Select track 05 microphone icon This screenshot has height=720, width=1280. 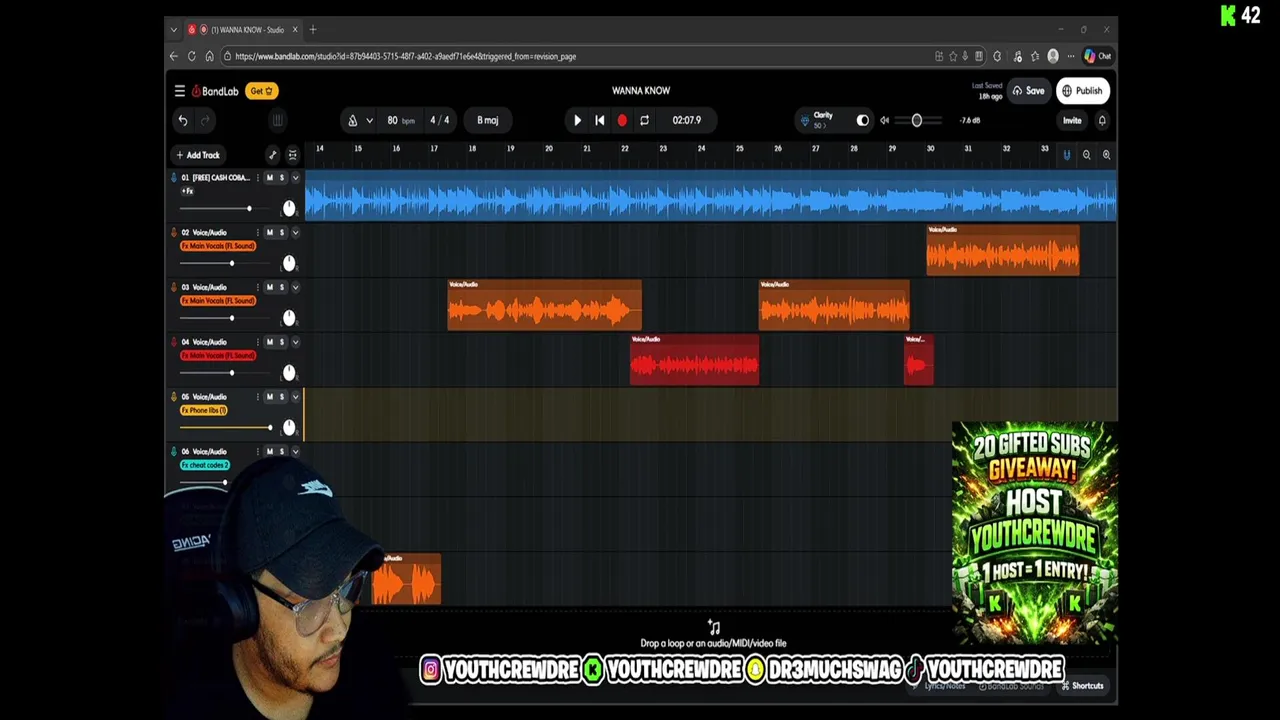[174, 397]
